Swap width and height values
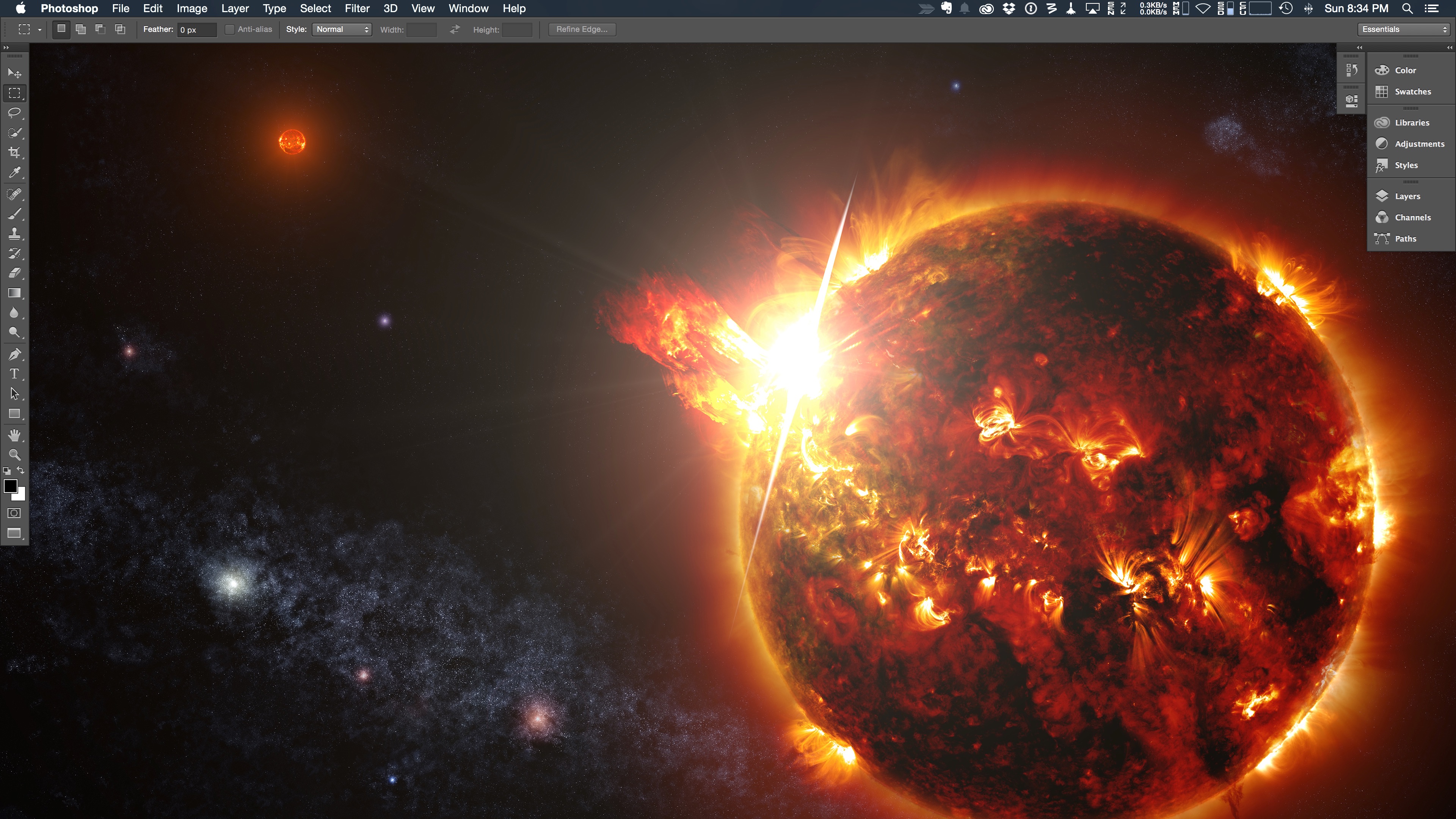 click(x=455, y=30)
